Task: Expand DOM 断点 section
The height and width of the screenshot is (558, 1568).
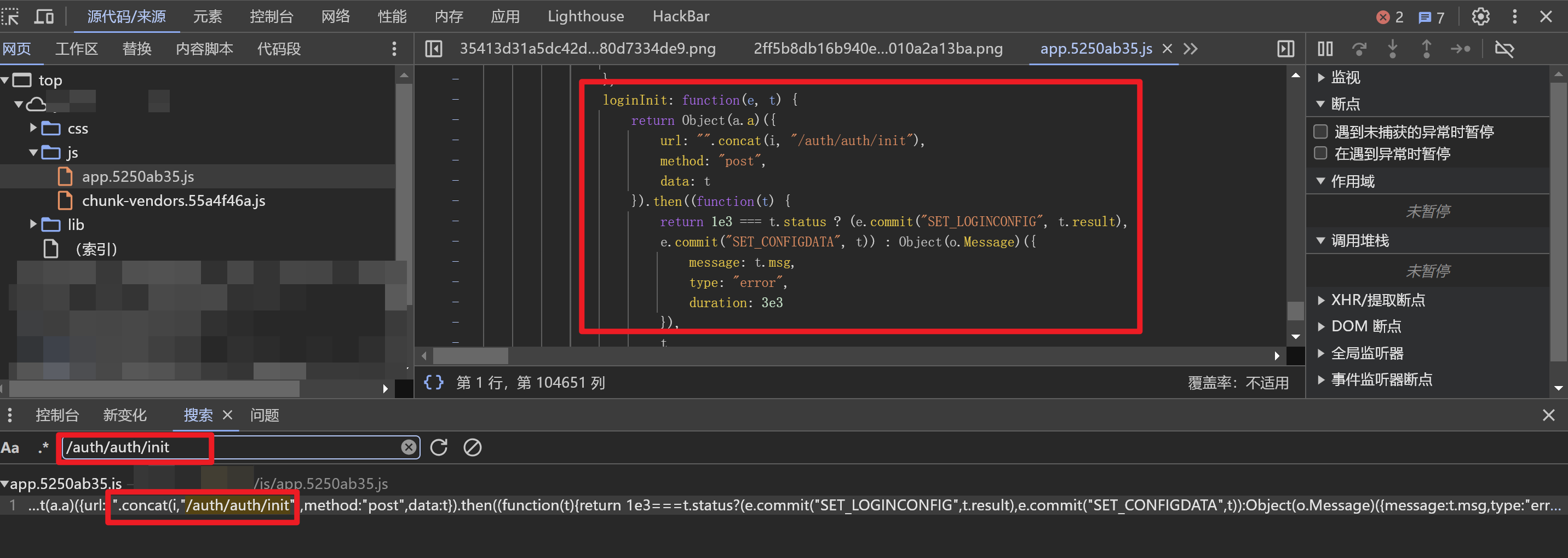Action: tap(1321, 326)
